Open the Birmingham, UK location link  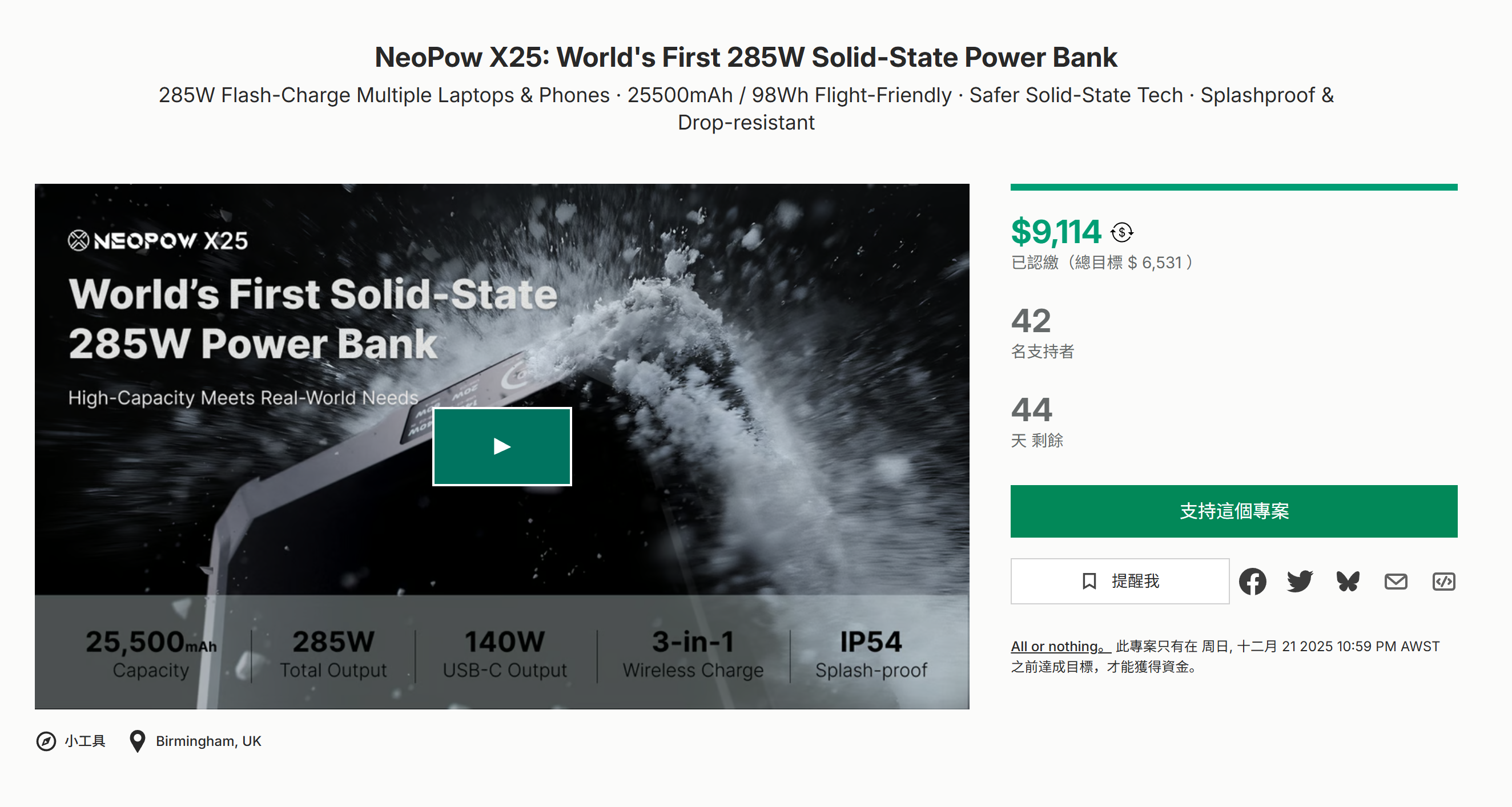(208, 741)
